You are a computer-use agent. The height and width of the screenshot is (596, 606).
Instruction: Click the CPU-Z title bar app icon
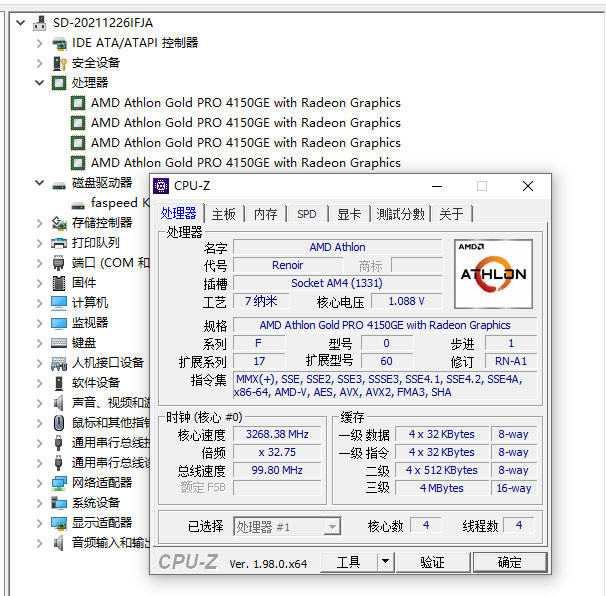pyautogui.click(x=161, y=186)
